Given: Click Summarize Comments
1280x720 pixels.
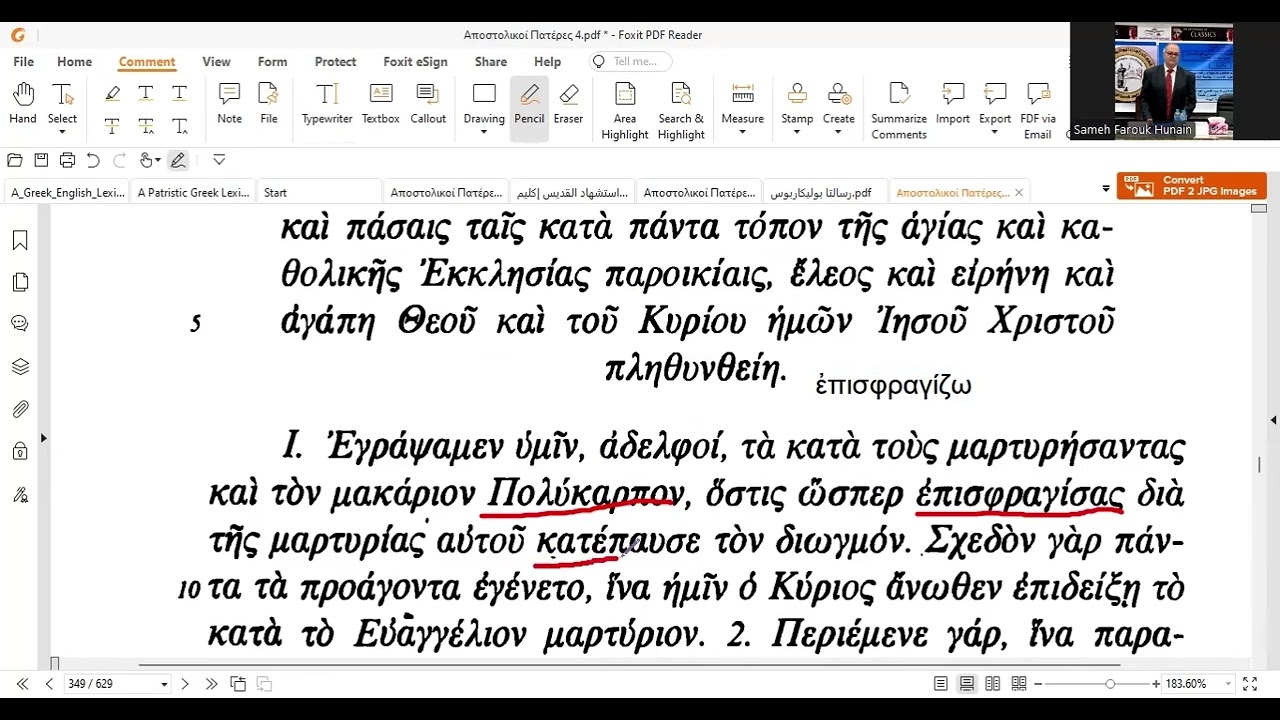Looking at the screenshot, I should pos(899,111).
